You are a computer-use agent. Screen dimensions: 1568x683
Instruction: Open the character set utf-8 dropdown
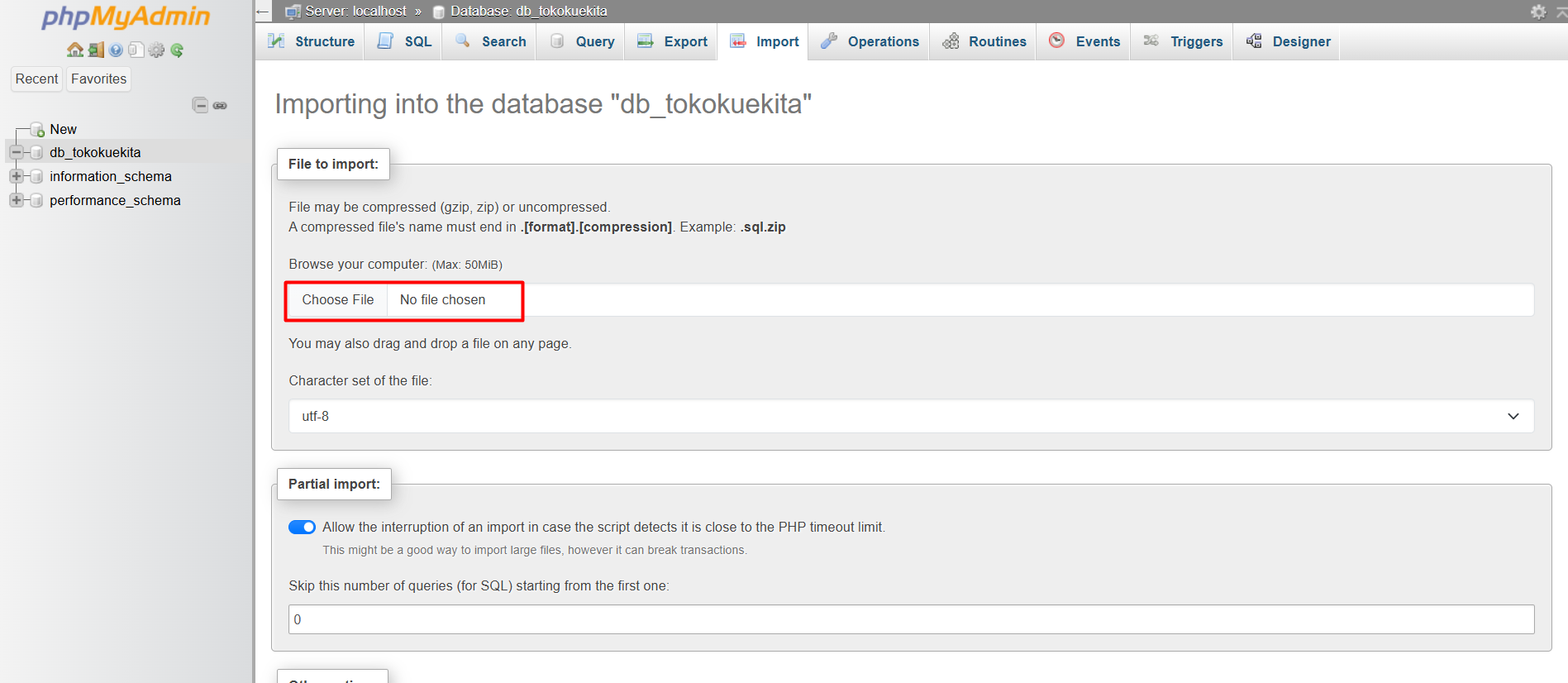911,416
